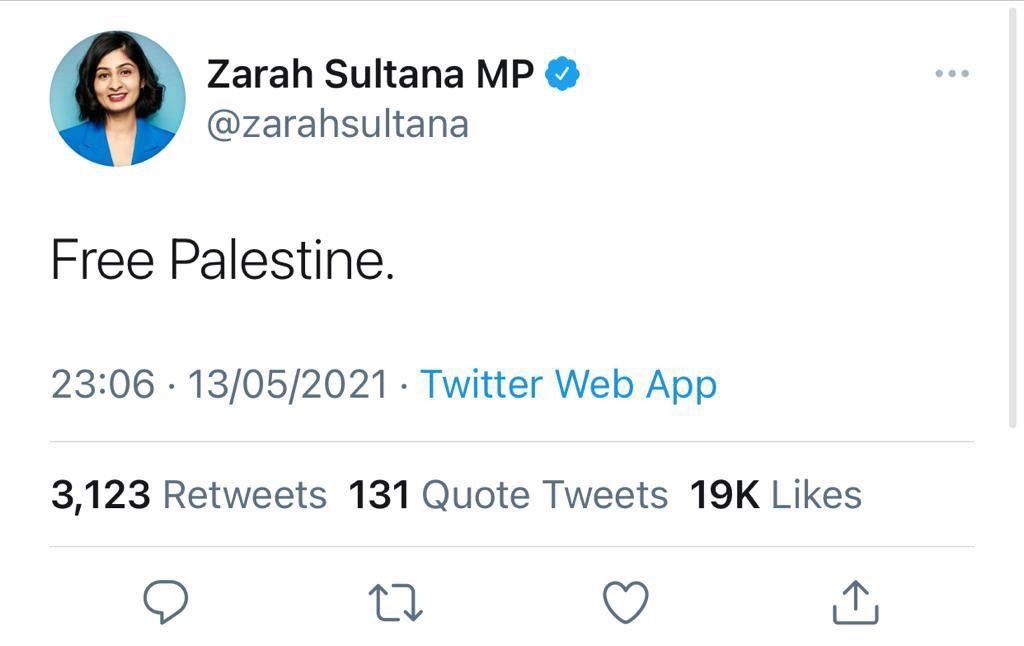Screen dimensions: 1024x646
Task: Open the Quote Tweets label
Action: point(544,495)
